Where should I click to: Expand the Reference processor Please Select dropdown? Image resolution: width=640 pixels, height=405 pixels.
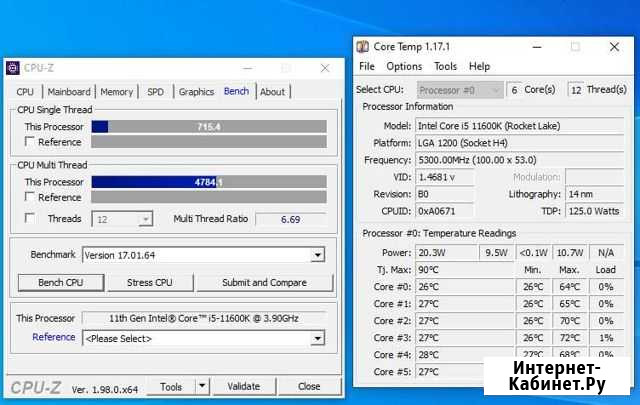point(318,338)
